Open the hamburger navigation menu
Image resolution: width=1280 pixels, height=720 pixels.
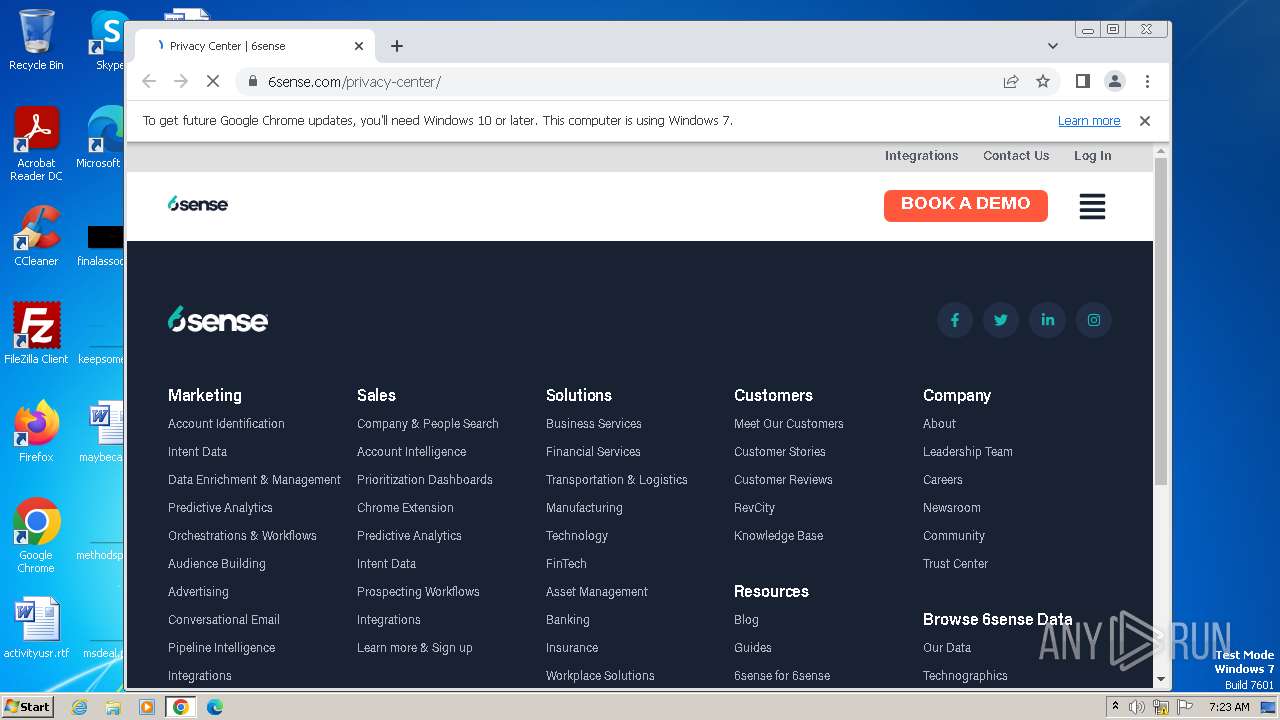[1092, 206]
